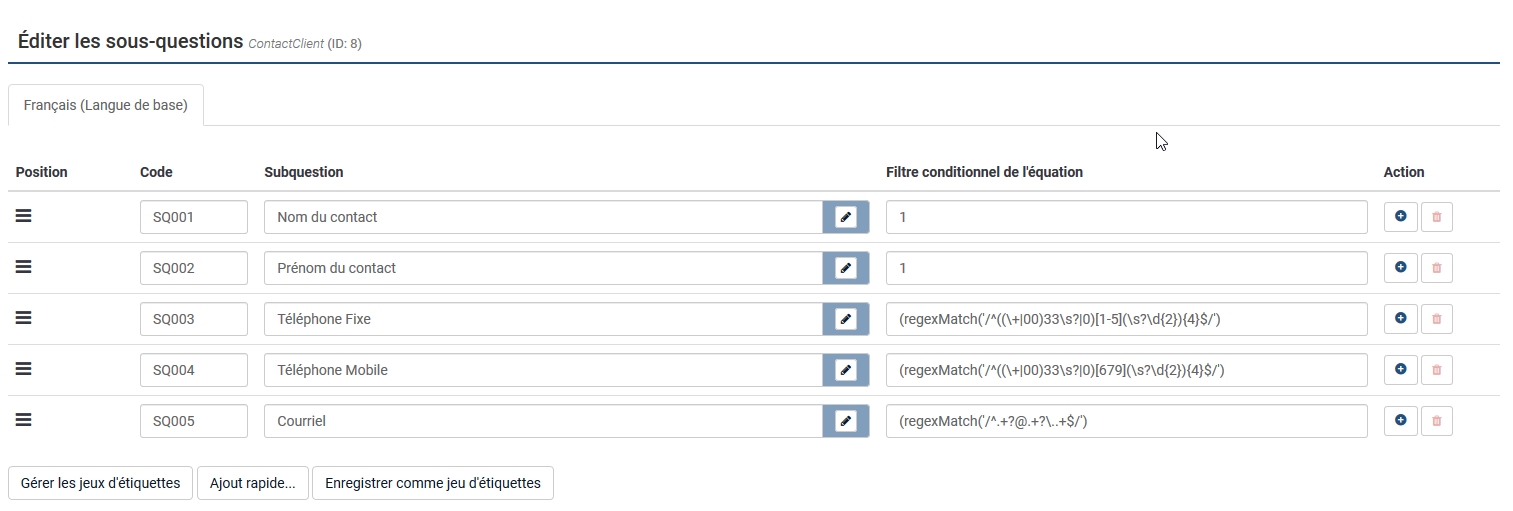Open editor pencil for Téléphone Mobile
1513x511 pixels.
coord(846,370)
